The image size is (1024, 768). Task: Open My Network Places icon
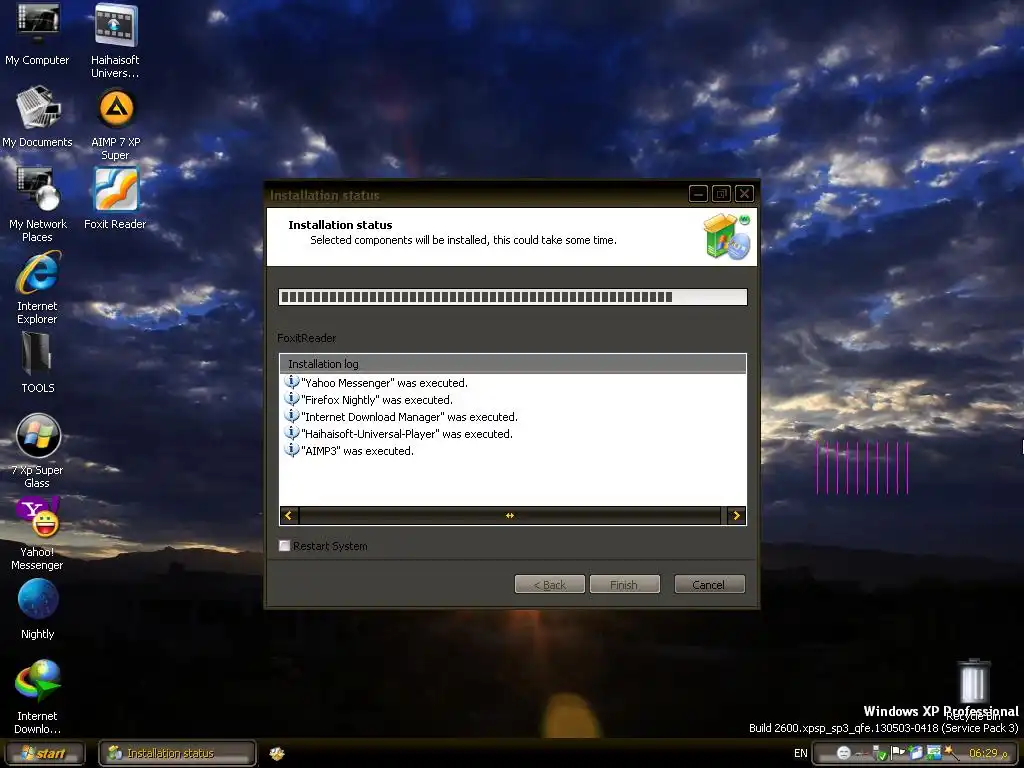point(37,204)
